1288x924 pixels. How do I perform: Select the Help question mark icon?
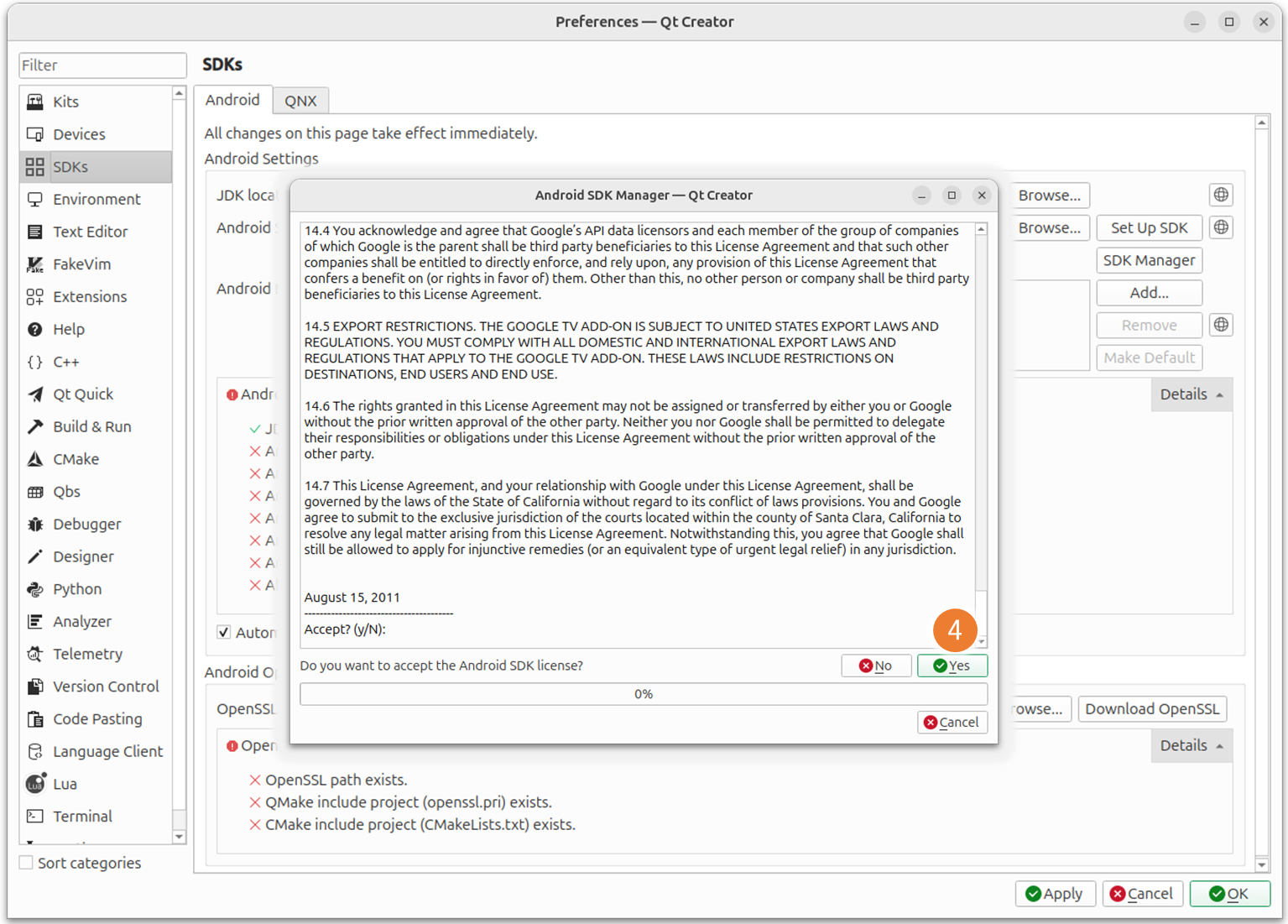[x=35, y=329]
